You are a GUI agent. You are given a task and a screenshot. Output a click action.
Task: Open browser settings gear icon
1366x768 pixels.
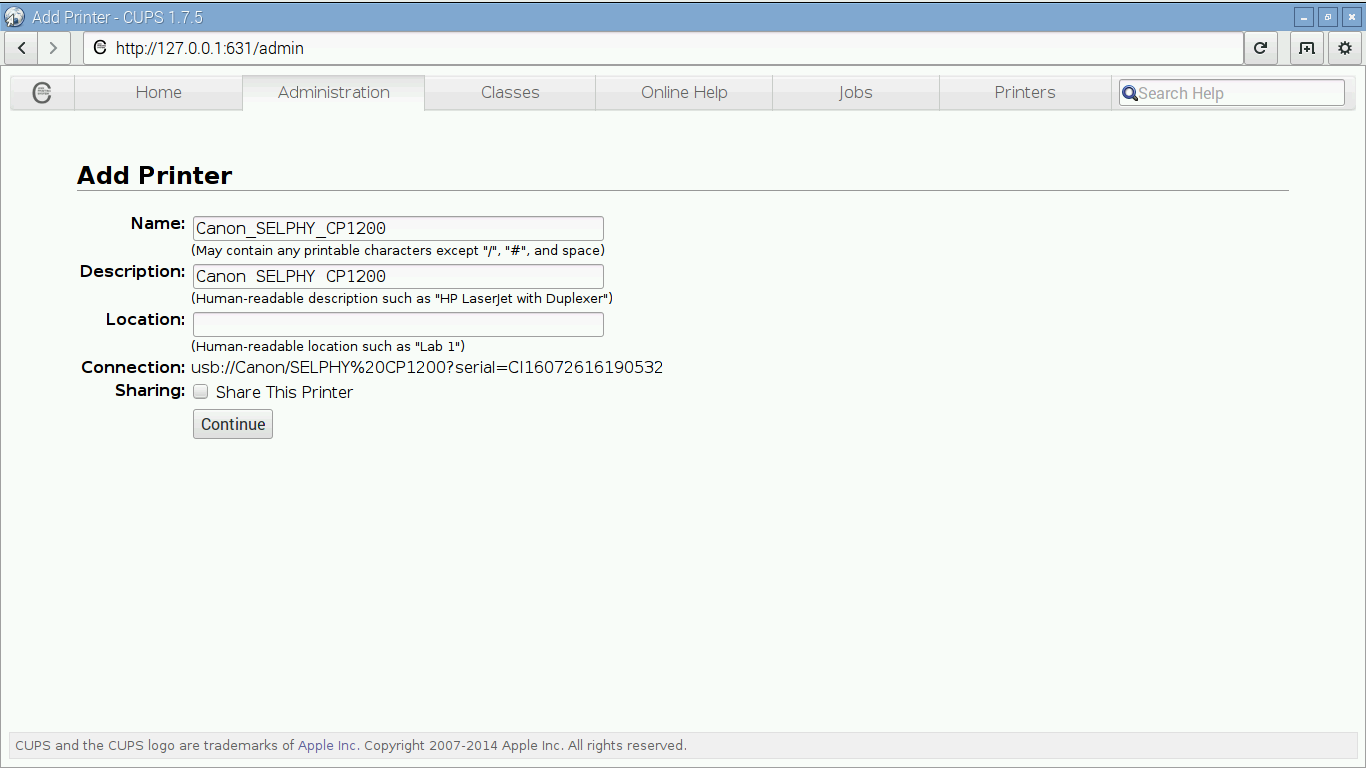[1345, 48]
